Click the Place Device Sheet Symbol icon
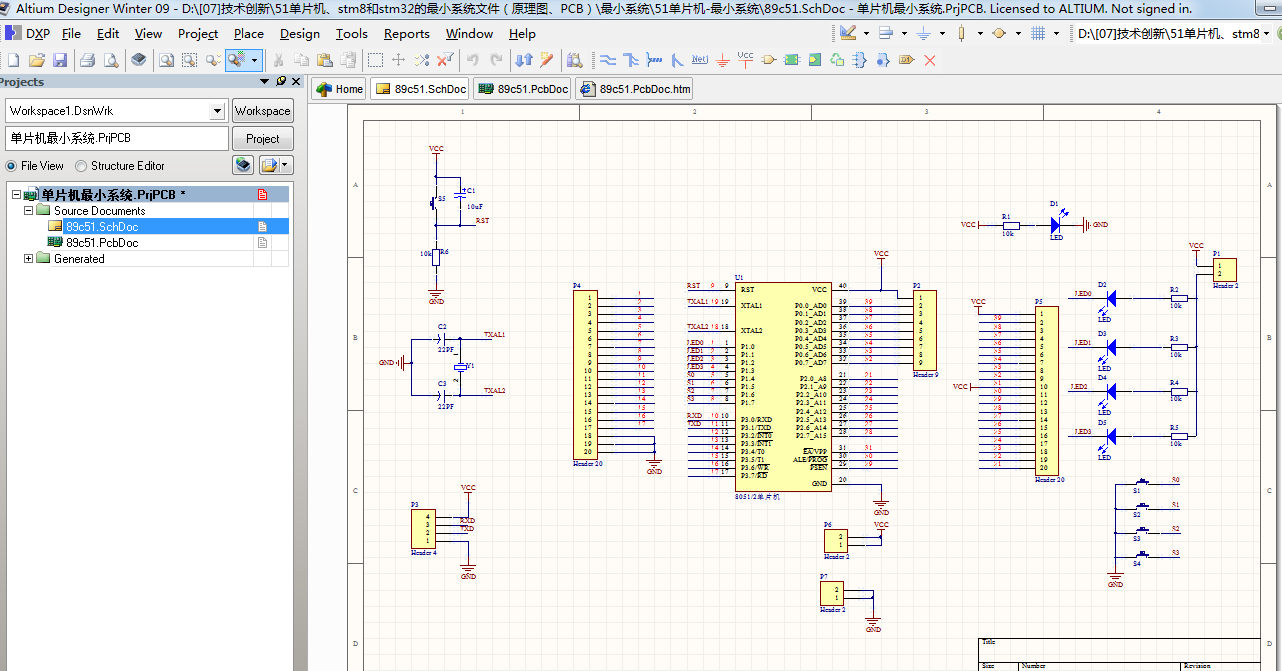The height and width of the screenshot is (671, 1282). [837, 60]
